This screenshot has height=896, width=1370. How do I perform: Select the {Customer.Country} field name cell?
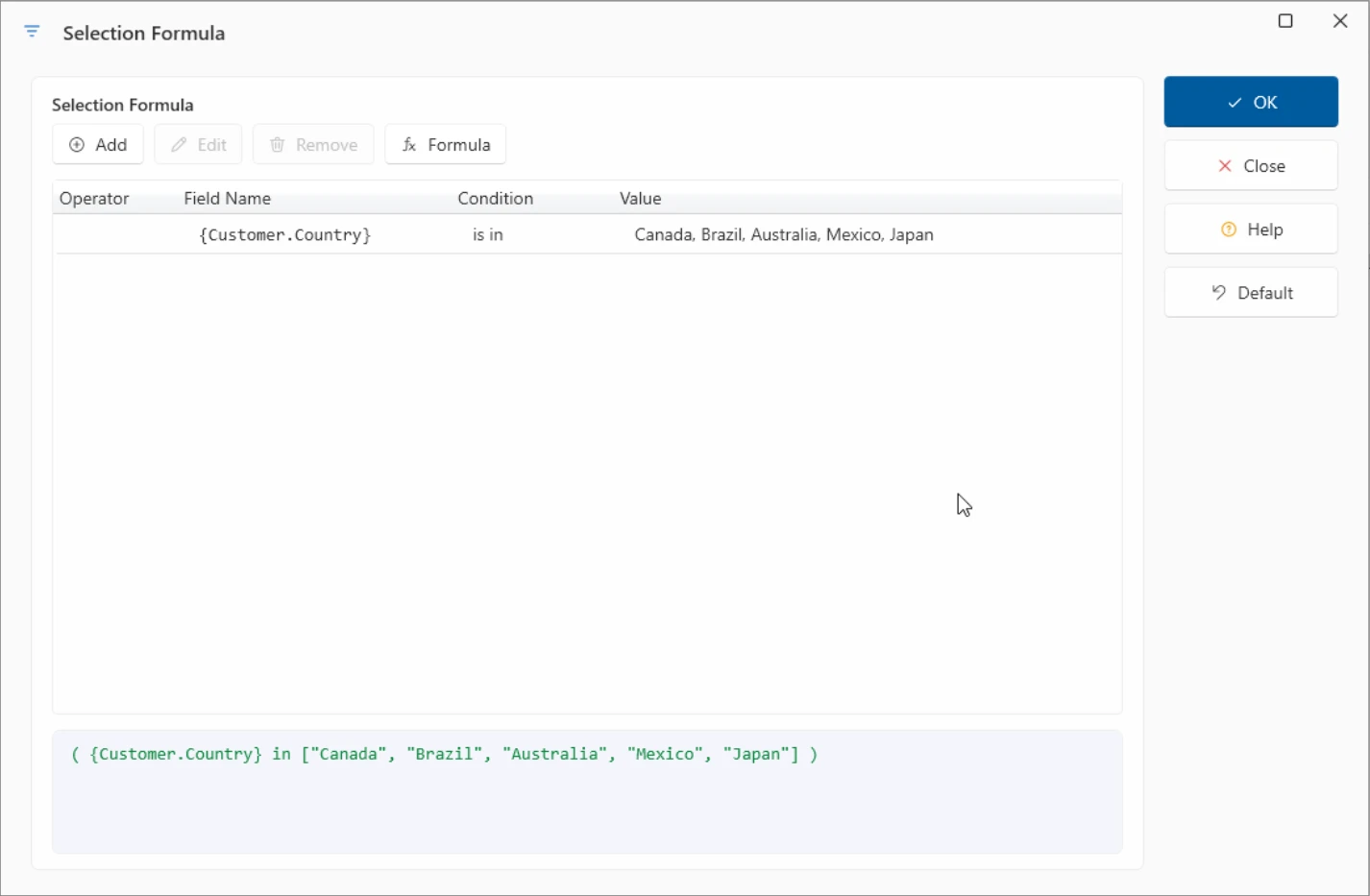[284, 234]
